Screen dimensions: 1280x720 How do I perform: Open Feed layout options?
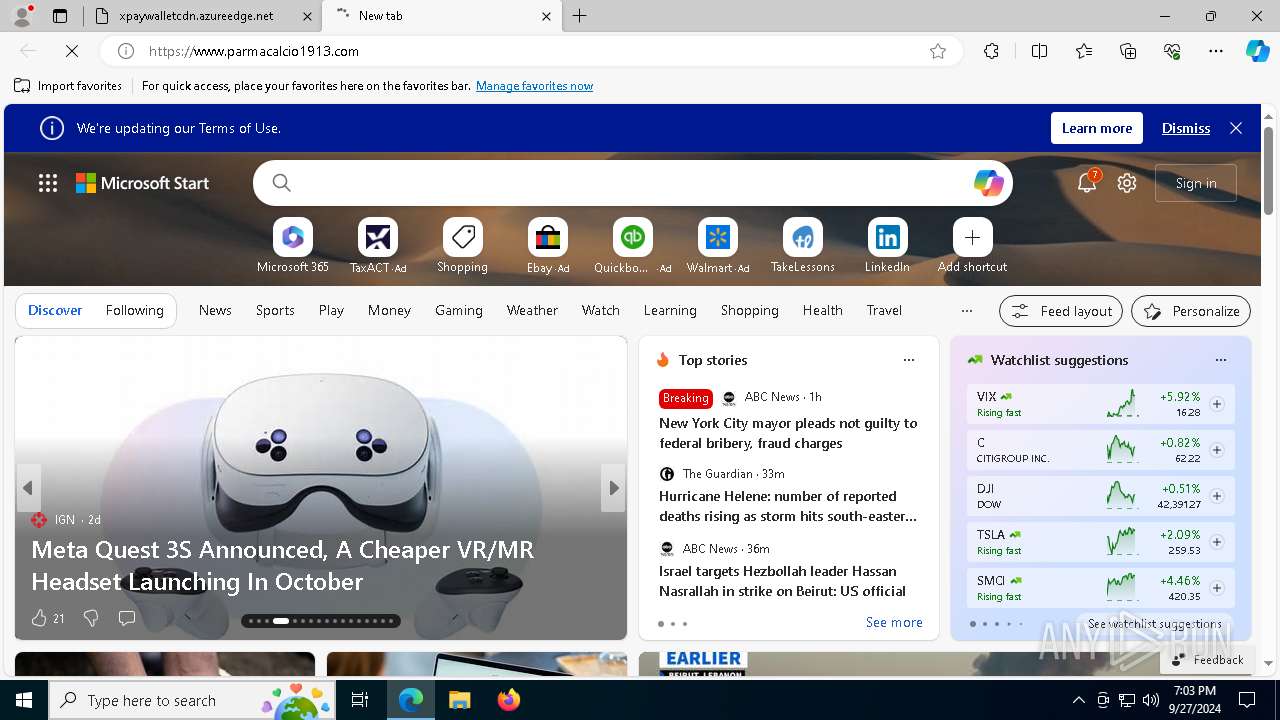coord(1061,311)
